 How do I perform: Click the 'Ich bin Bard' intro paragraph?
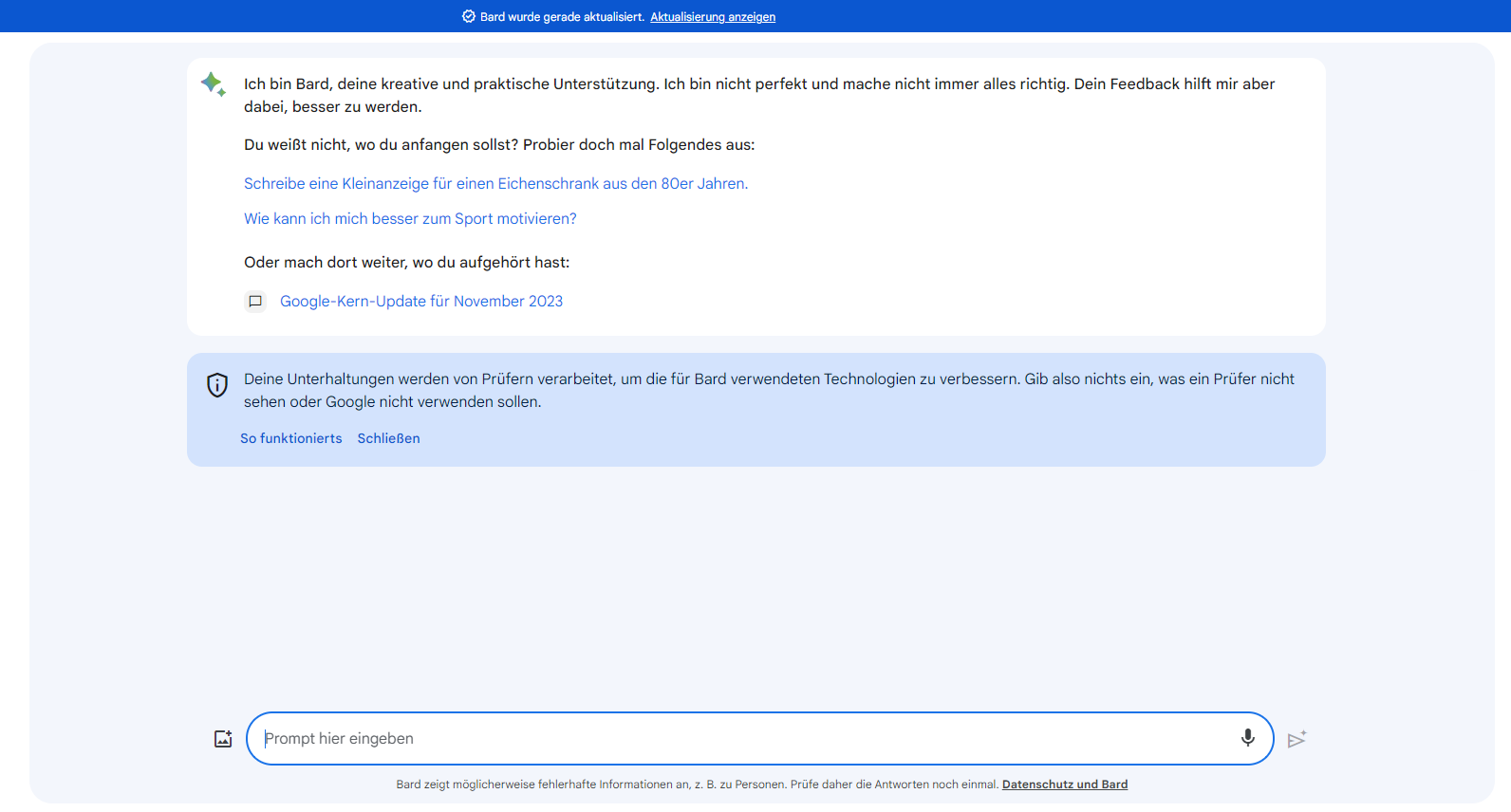pyautogui.click(x=759, y=96)
